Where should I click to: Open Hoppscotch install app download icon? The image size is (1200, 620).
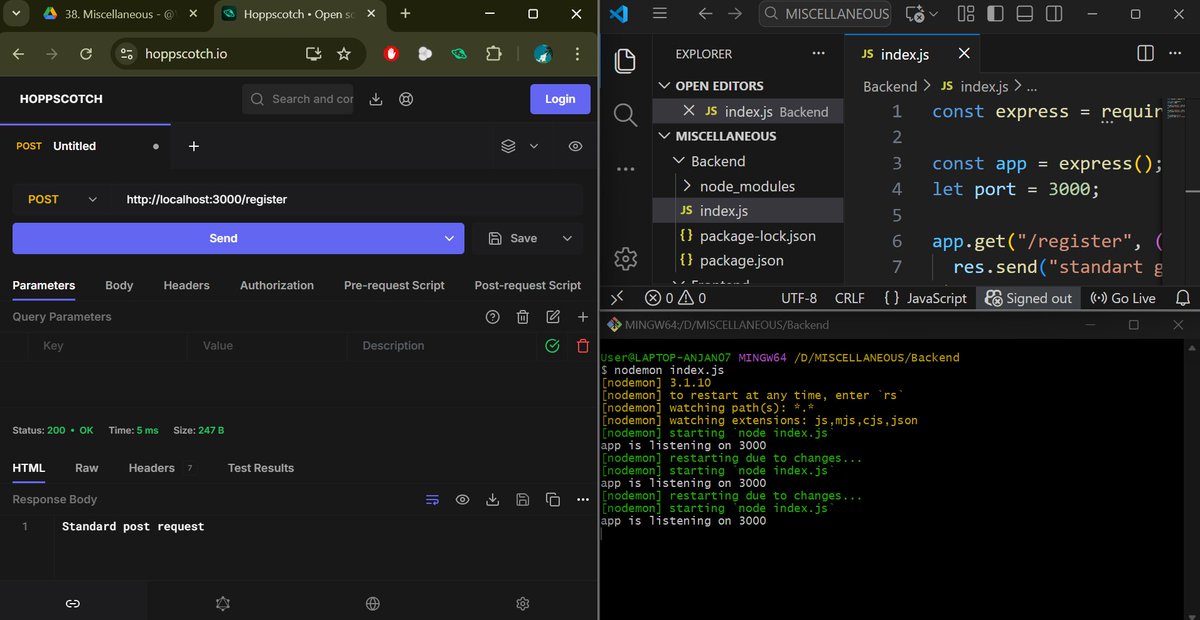(x=376, y=99)
